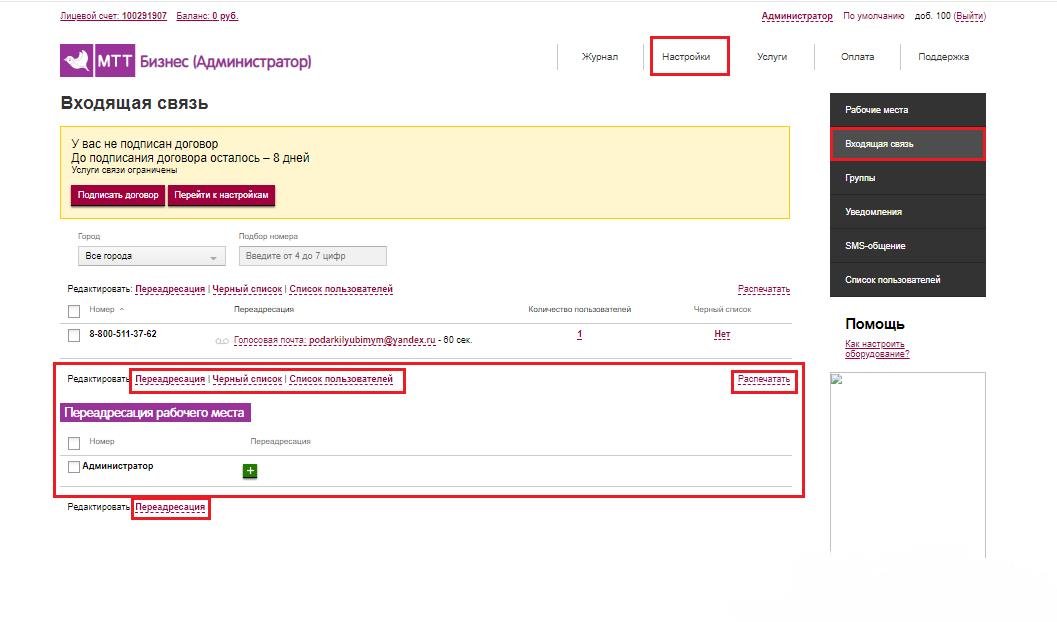The width and height of the screenshot is (1057, 622).
Task: Click the broken image placeholder under Помощь
Action: click(x=837, y=379)
